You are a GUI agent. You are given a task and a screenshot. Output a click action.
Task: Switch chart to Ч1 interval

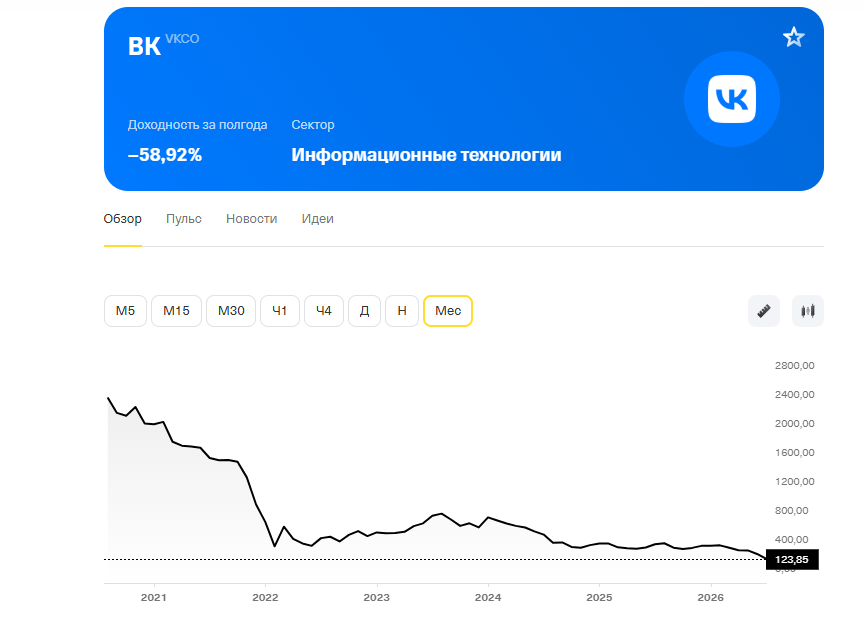[x=280, y=311]
